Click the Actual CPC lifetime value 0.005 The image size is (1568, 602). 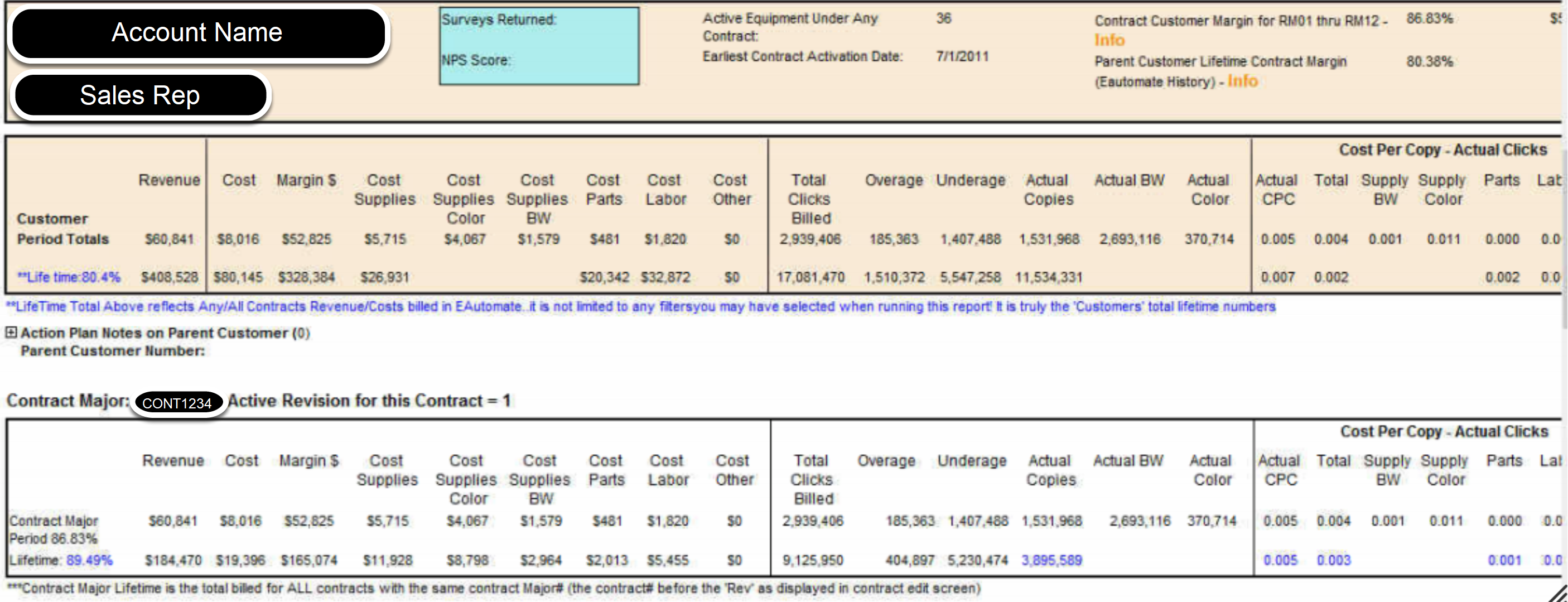[x=1280, y=560]
